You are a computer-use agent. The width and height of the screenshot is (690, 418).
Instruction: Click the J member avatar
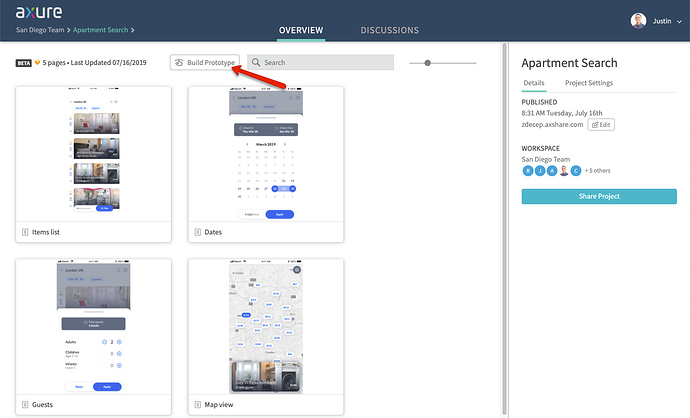(540, 171)
